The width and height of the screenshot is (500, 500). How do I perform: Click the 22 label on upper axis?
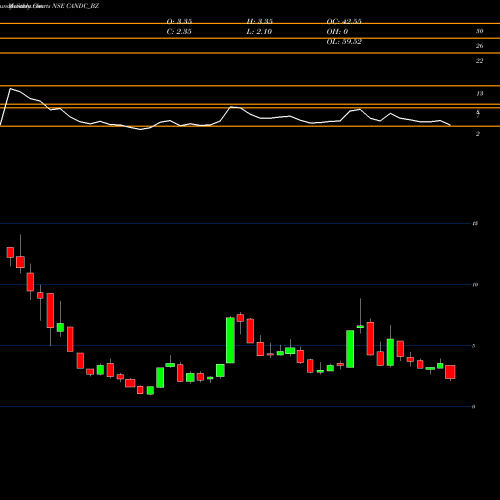point(479,61)
